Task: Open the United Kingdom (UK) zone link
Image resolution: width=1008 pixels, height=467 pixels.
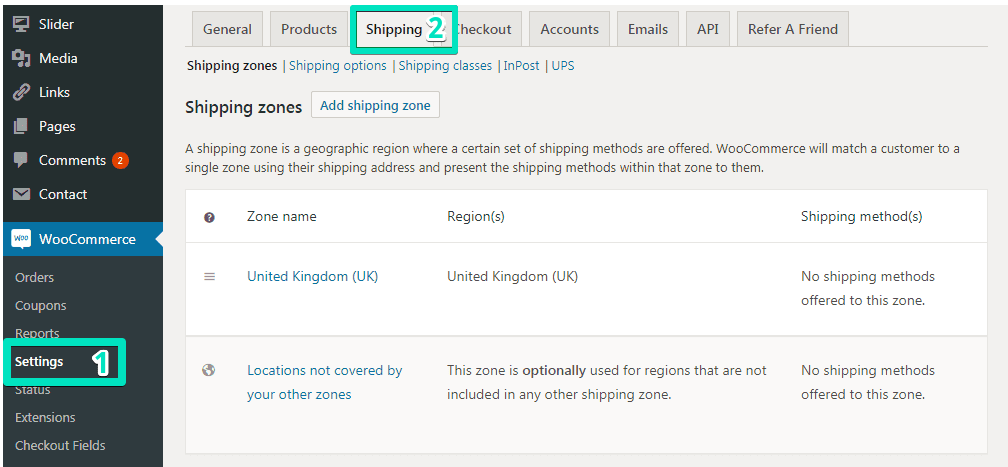Action: [x=312, y=276]
